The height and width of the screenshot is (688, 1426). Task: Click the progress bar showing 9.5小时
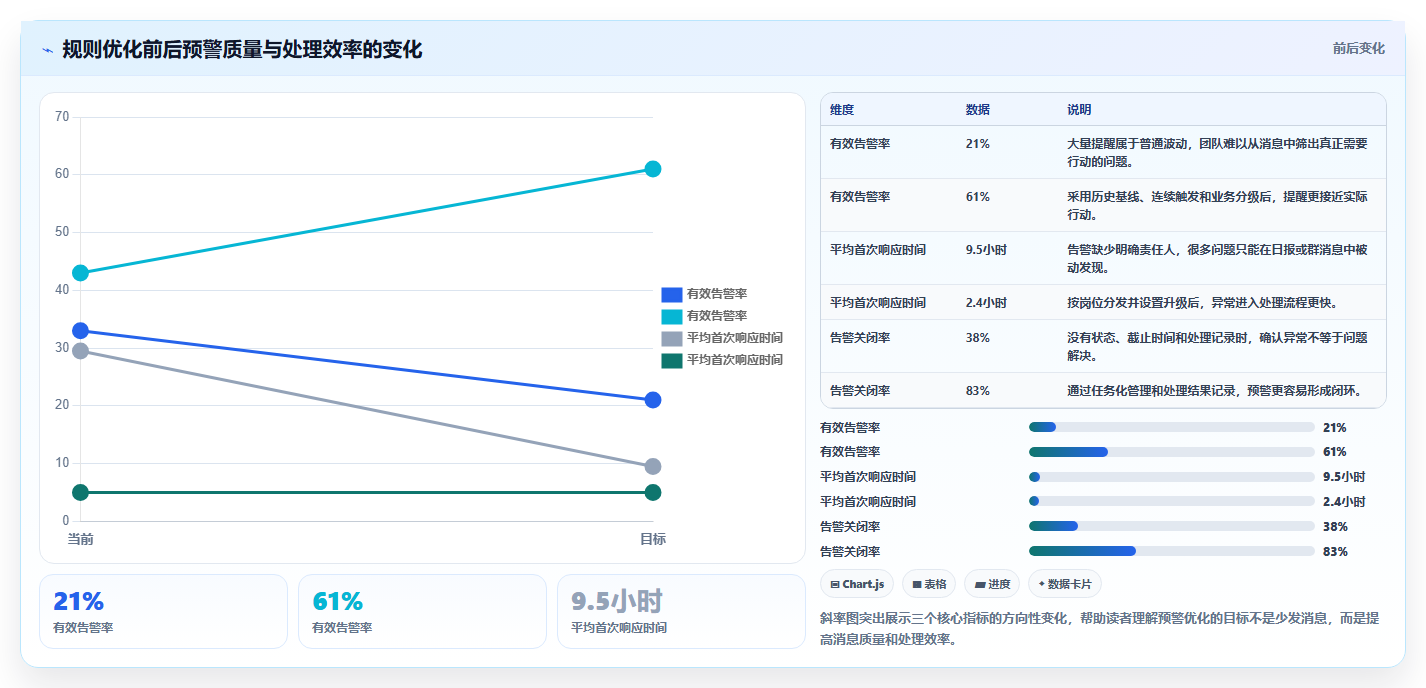click(1172, 477)
